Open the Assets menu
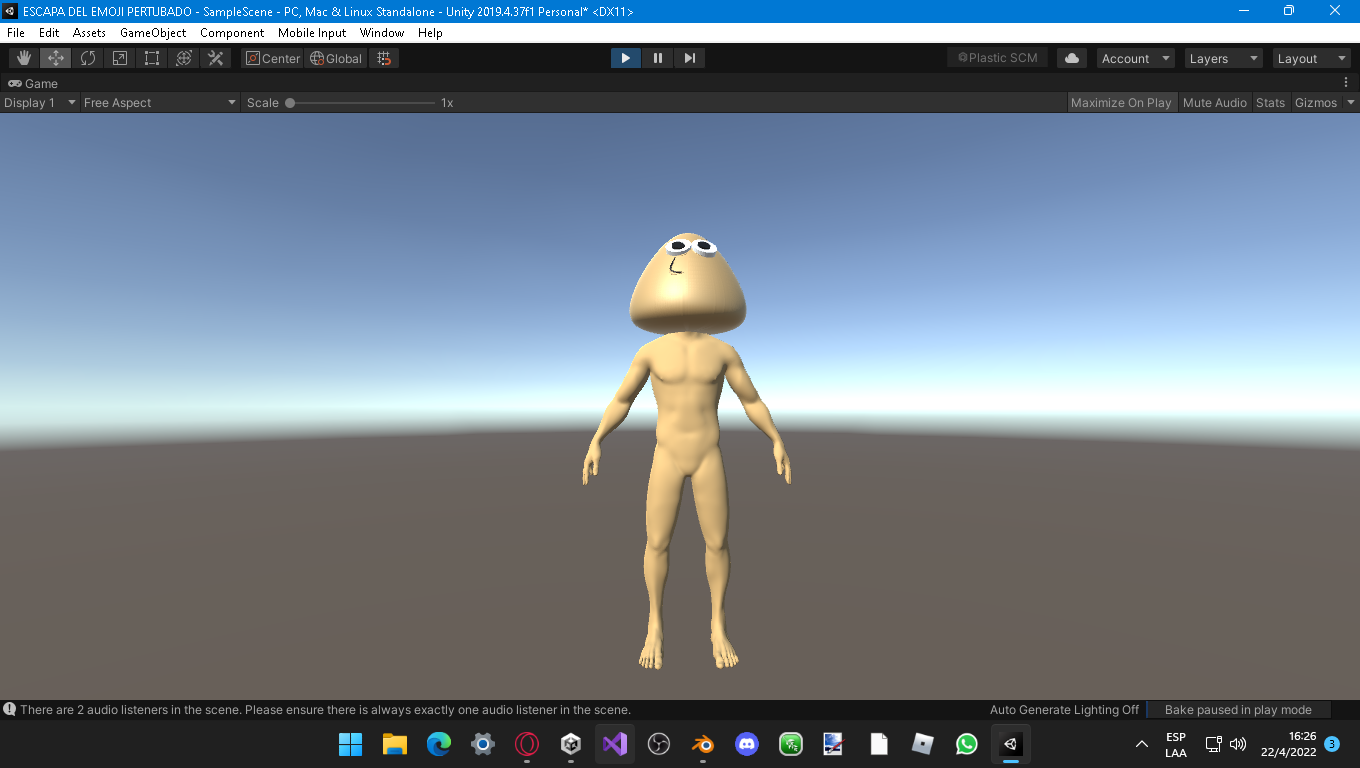The width and height of the screenshot is (1360, 768). [89, 32]
